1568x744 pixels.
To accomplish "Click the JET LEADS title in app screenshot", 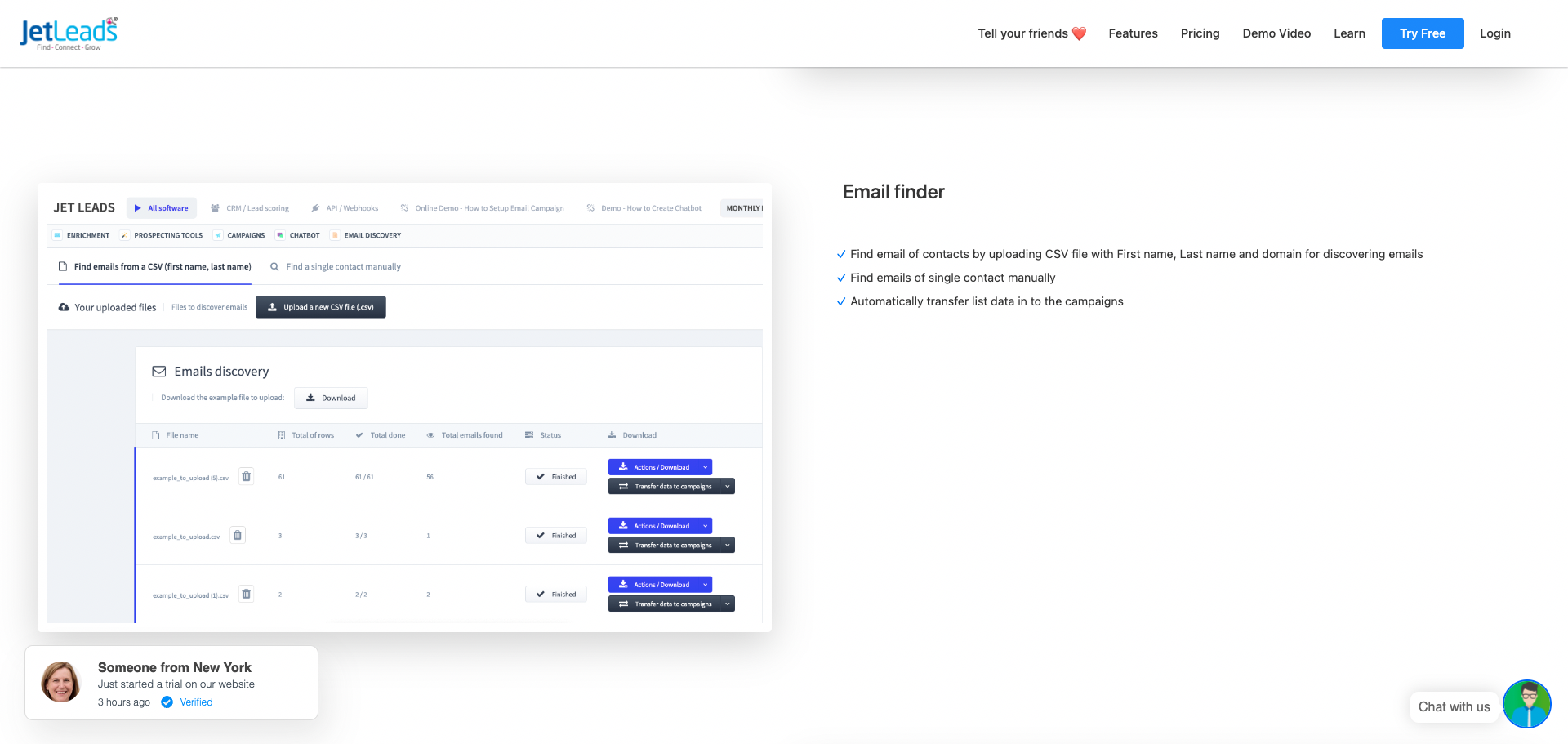I will pos(84,208).
